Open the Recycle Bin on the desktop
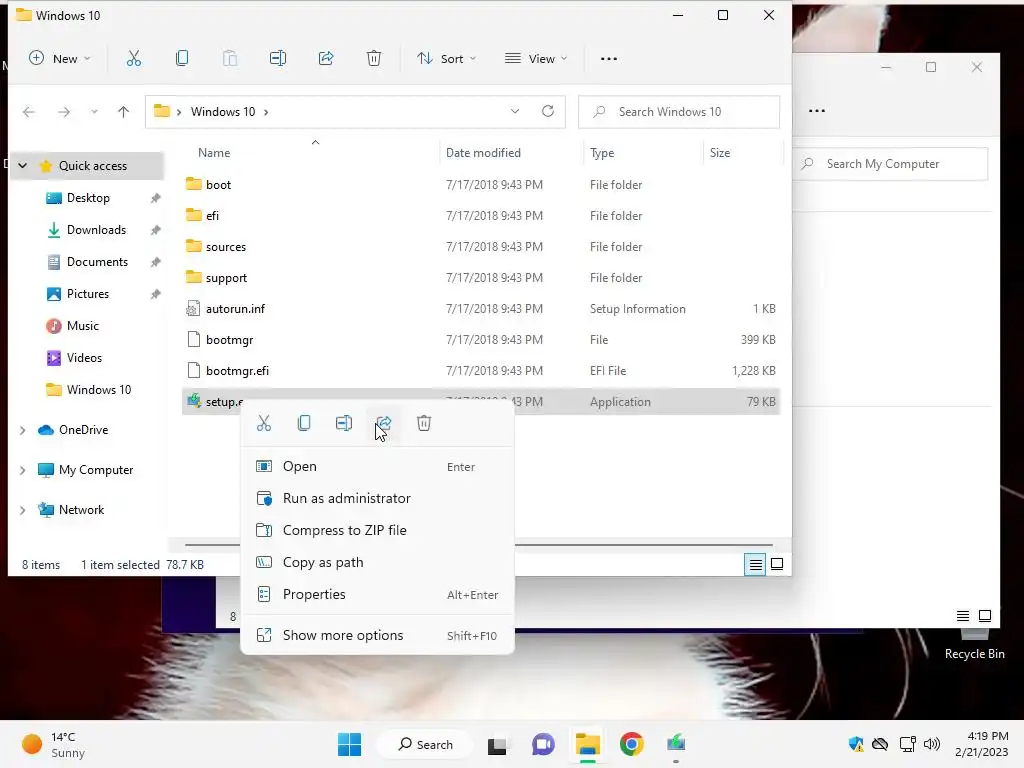The width and height of the screenshot is (1024, 768). tap(974, 643)
